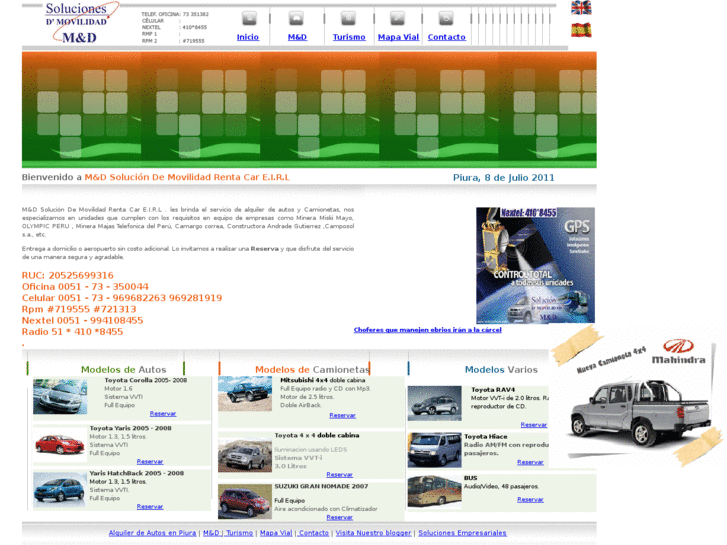727x545 pixels.
Task: Click the Oficina 0051 - 73 - 350044 line
Action: click(85, 287)
